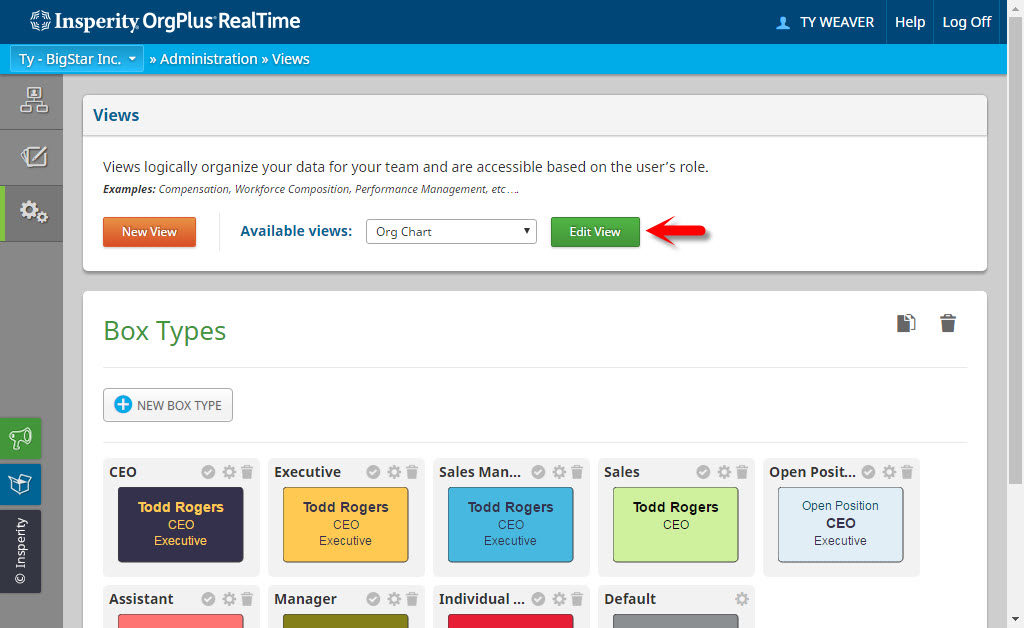Click the TY WEAVER username link
This screenshot has width=1024, height=628.
click(x=837, y=22)
